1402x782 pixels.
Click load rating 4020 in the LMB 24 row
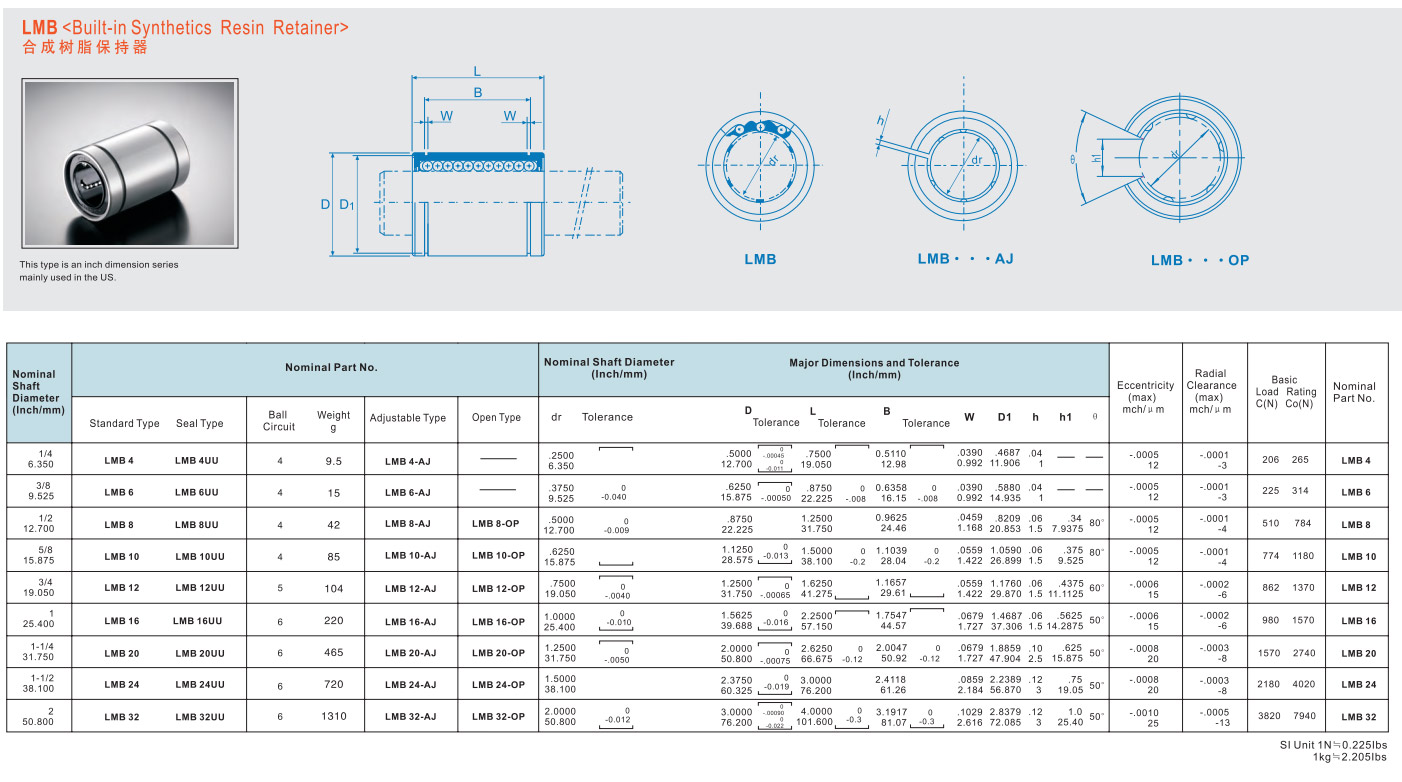[x=1303, y=685]
